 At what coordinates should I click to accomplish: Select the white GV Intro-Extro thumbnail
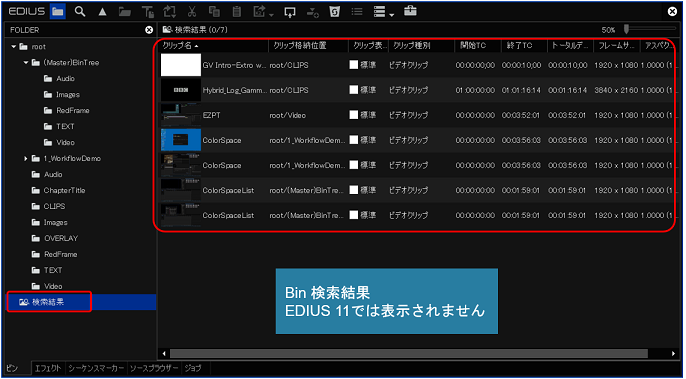181,65
